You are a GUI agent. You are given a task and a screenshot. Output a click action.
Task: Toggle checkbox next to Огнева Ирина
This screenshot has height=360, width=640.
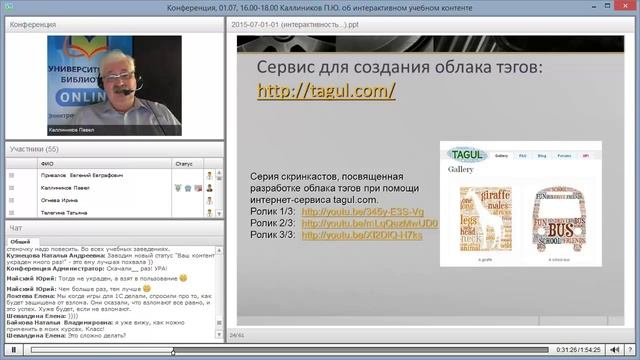(11, 200)
